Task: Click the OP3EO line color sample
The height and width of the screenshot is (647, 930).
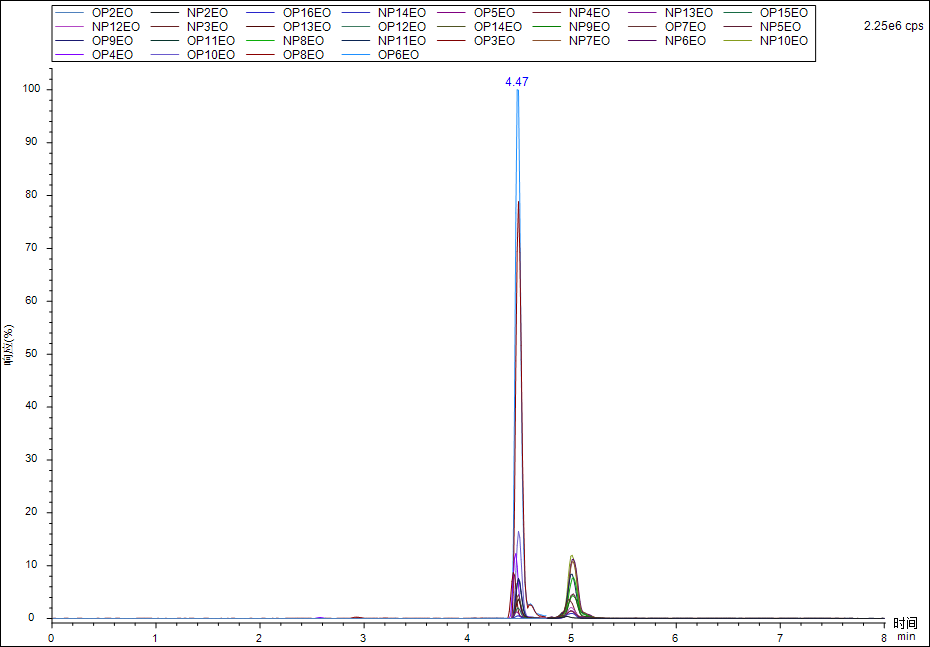Action: 453,41
